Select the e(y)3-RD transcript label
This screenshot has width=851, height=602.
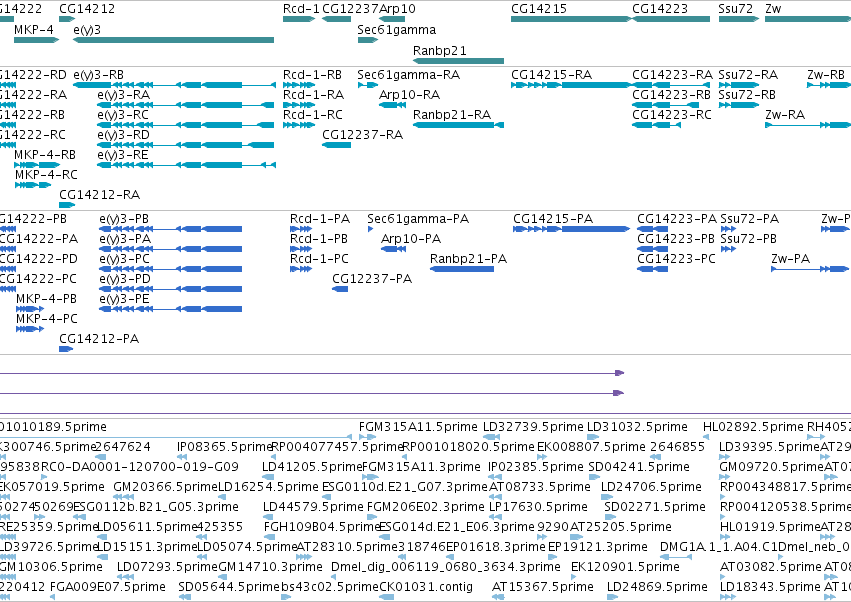[123, 135]
